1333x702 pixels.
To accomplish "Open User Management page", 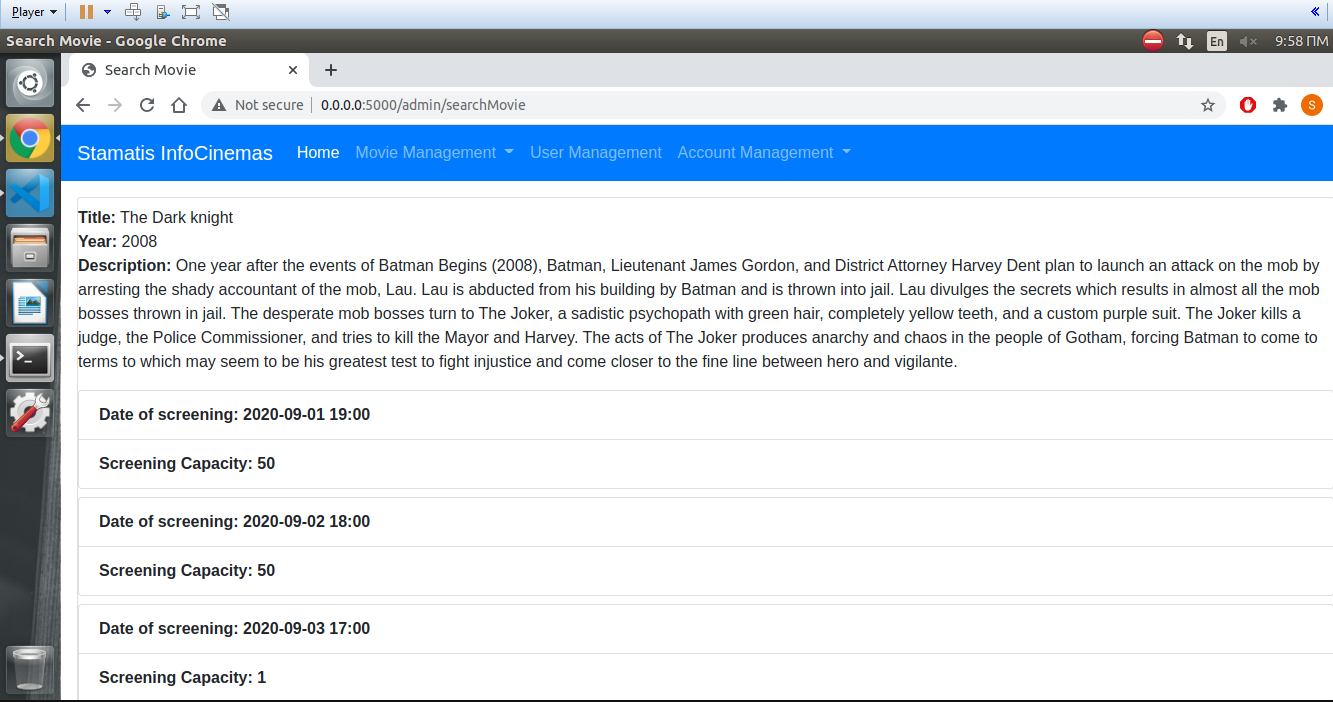I will point(596,153).
